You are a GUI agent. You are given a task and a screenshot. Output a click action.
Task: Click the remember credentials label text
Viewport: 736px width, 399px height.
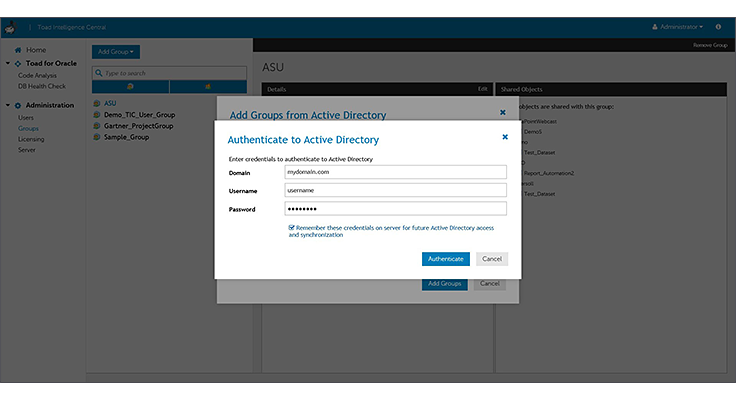(x=391, y=231)
